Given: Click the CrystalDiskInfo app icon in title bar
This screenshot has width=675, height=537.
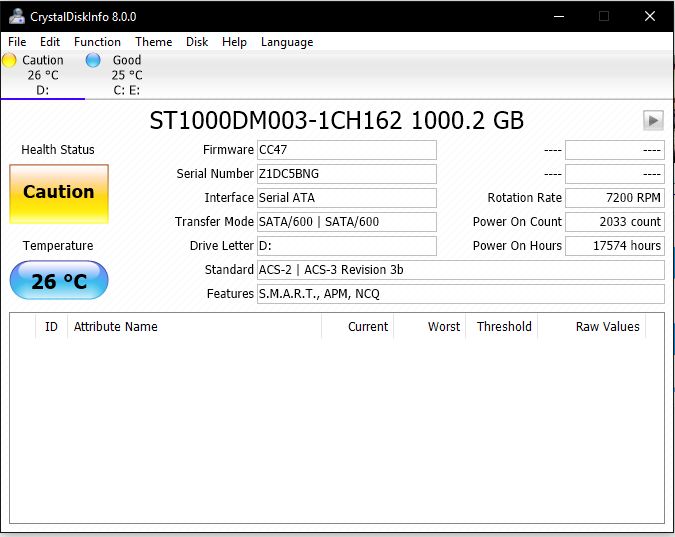Looking at the screenshot, I should (x=17, y=16).
